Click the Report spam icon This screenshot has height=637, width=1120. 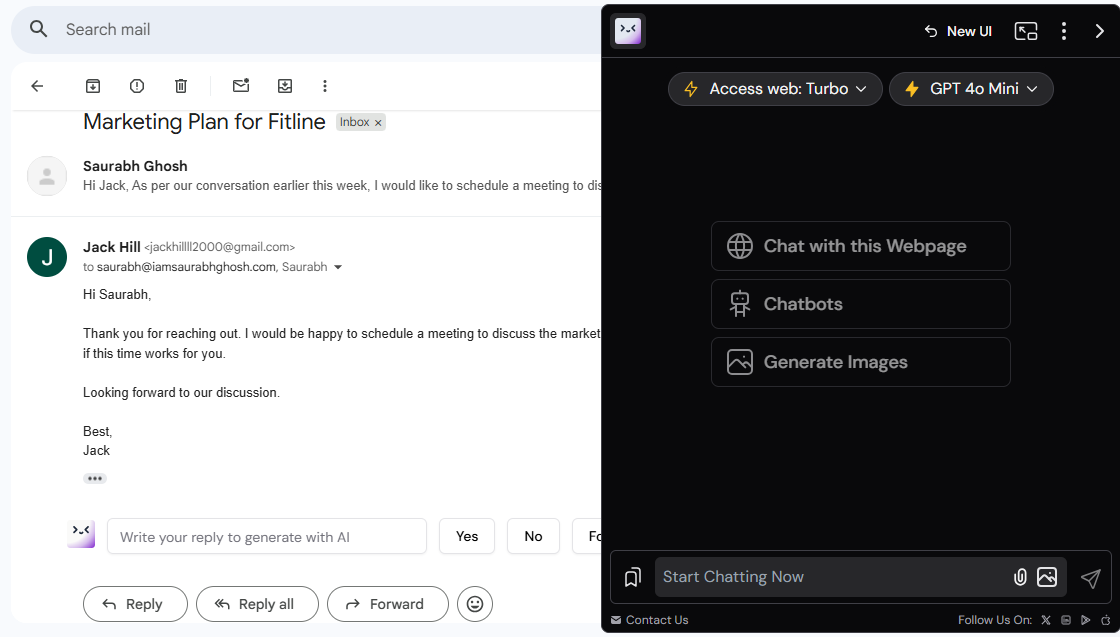(137, 86)
